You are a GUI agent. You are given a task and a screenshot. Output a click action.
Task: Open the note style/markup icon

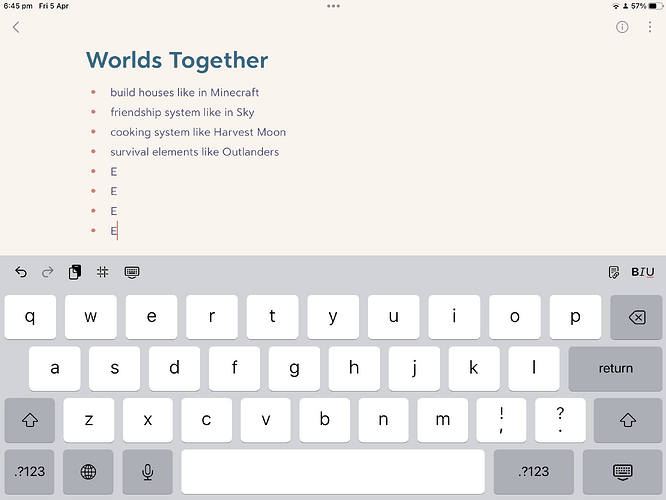613,272
